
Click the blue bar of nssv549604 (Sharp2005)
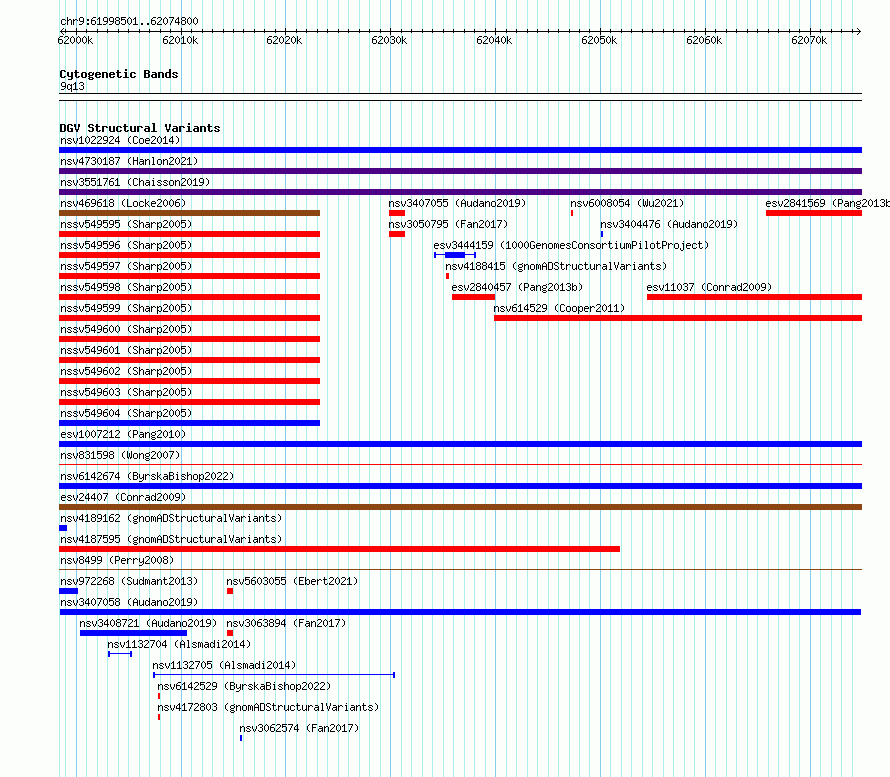pyautogui.click(x=190, y=423)
